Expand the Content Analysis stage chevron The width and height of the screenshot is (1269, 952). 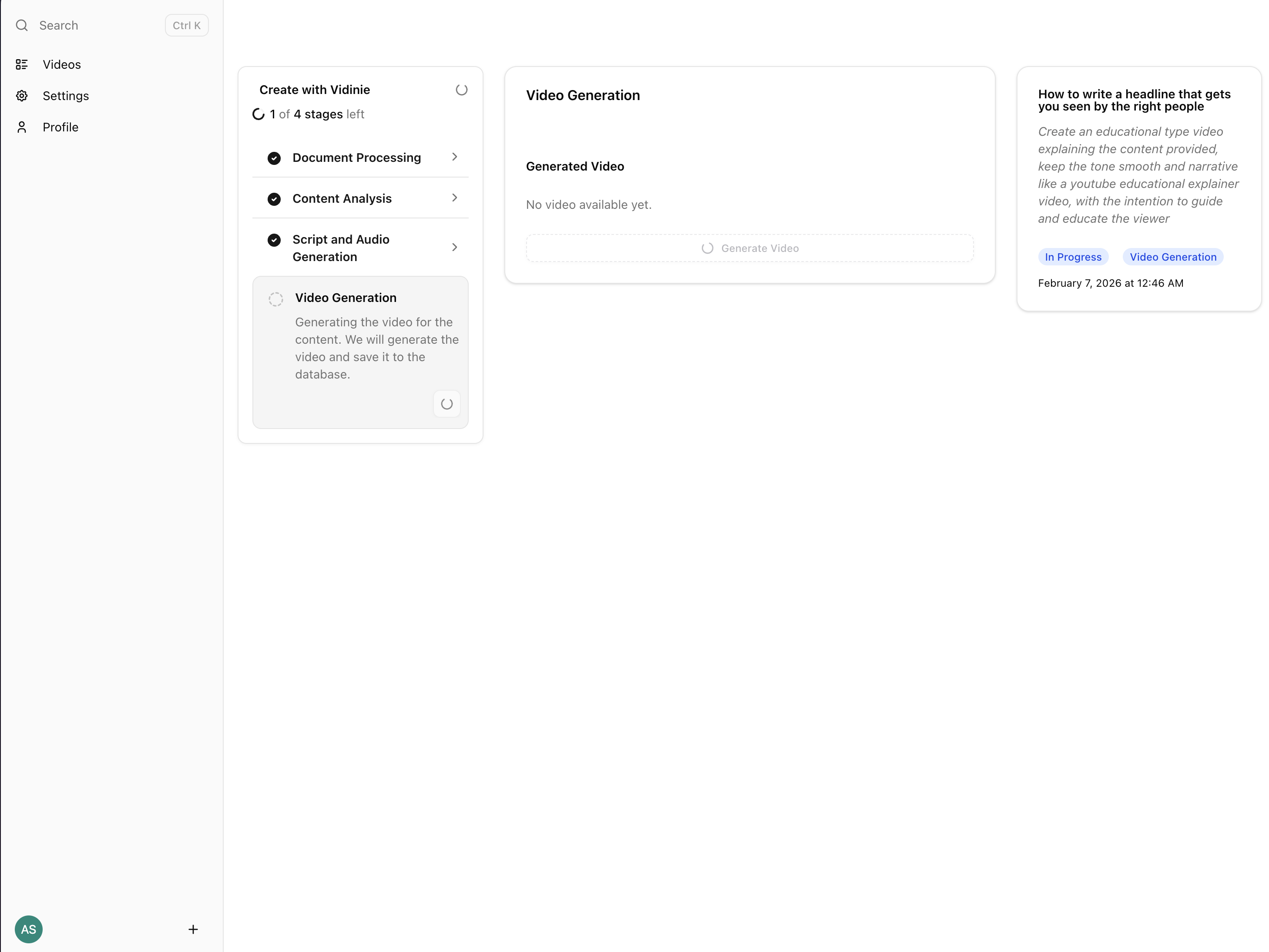[x=454, y=198]
